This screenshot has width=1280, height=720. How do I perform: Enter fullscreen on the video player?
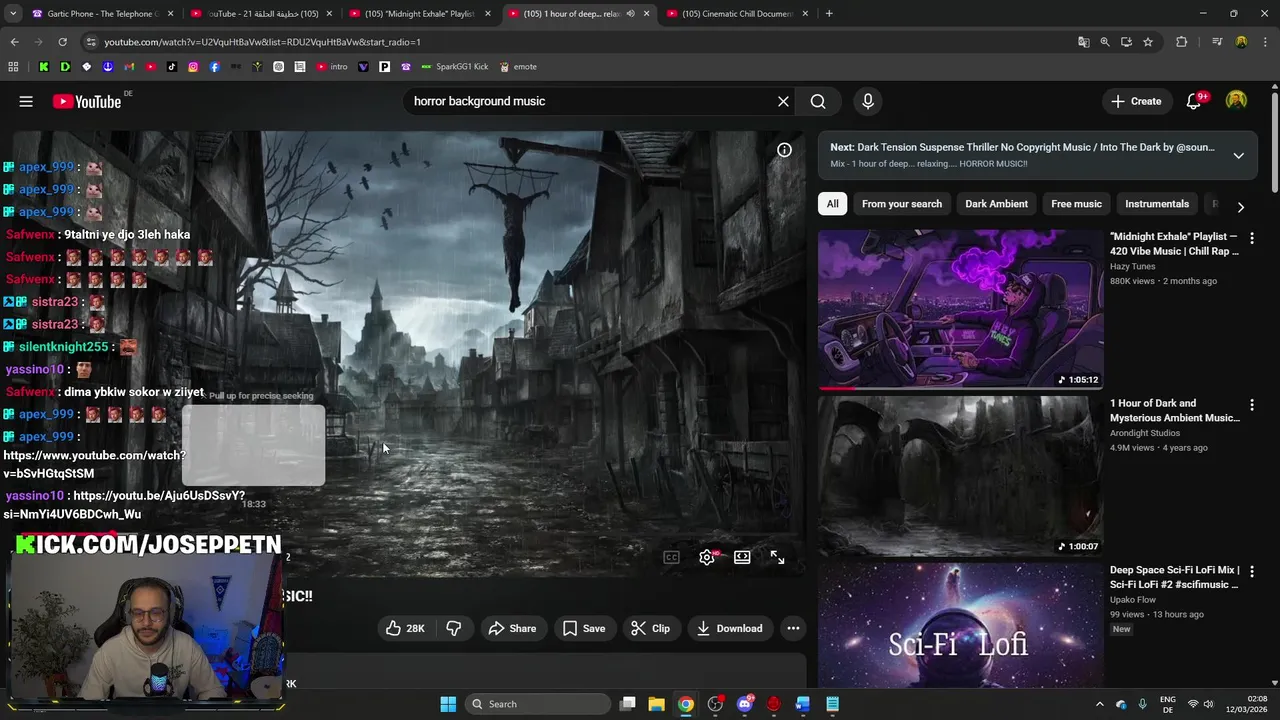pyautogui.click(x=777, y=557)
